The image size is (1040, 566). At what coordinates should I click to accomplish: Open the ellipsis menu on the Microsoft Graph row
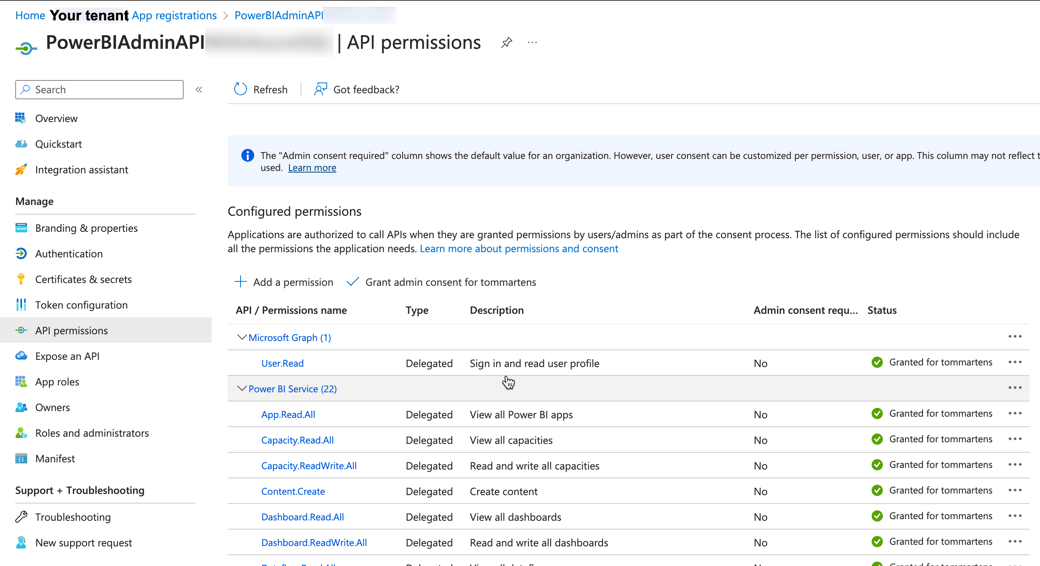pyautogui.click(x=1014, y=337)
